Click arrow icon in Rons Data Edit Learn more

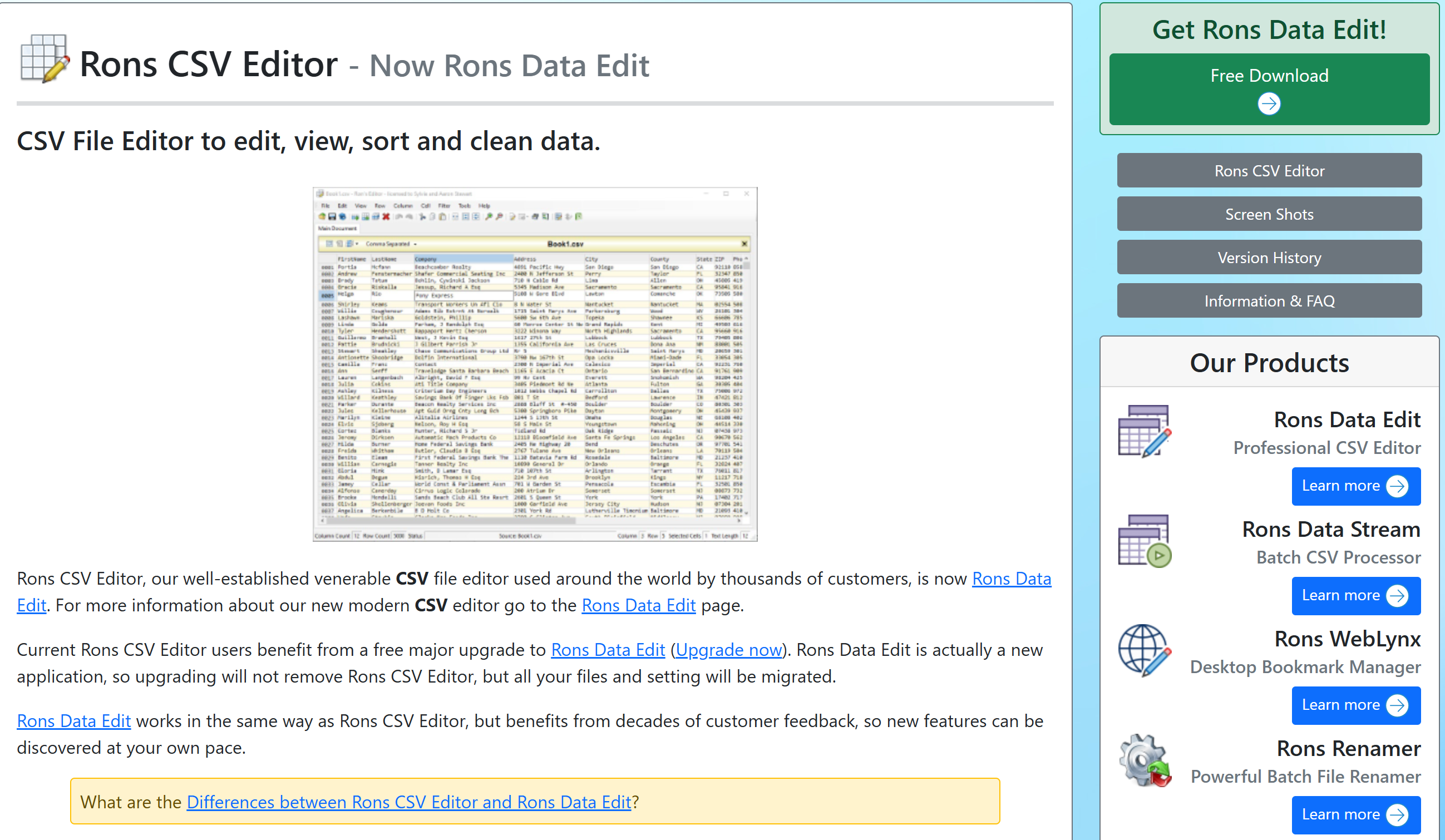click(1397, 486)
